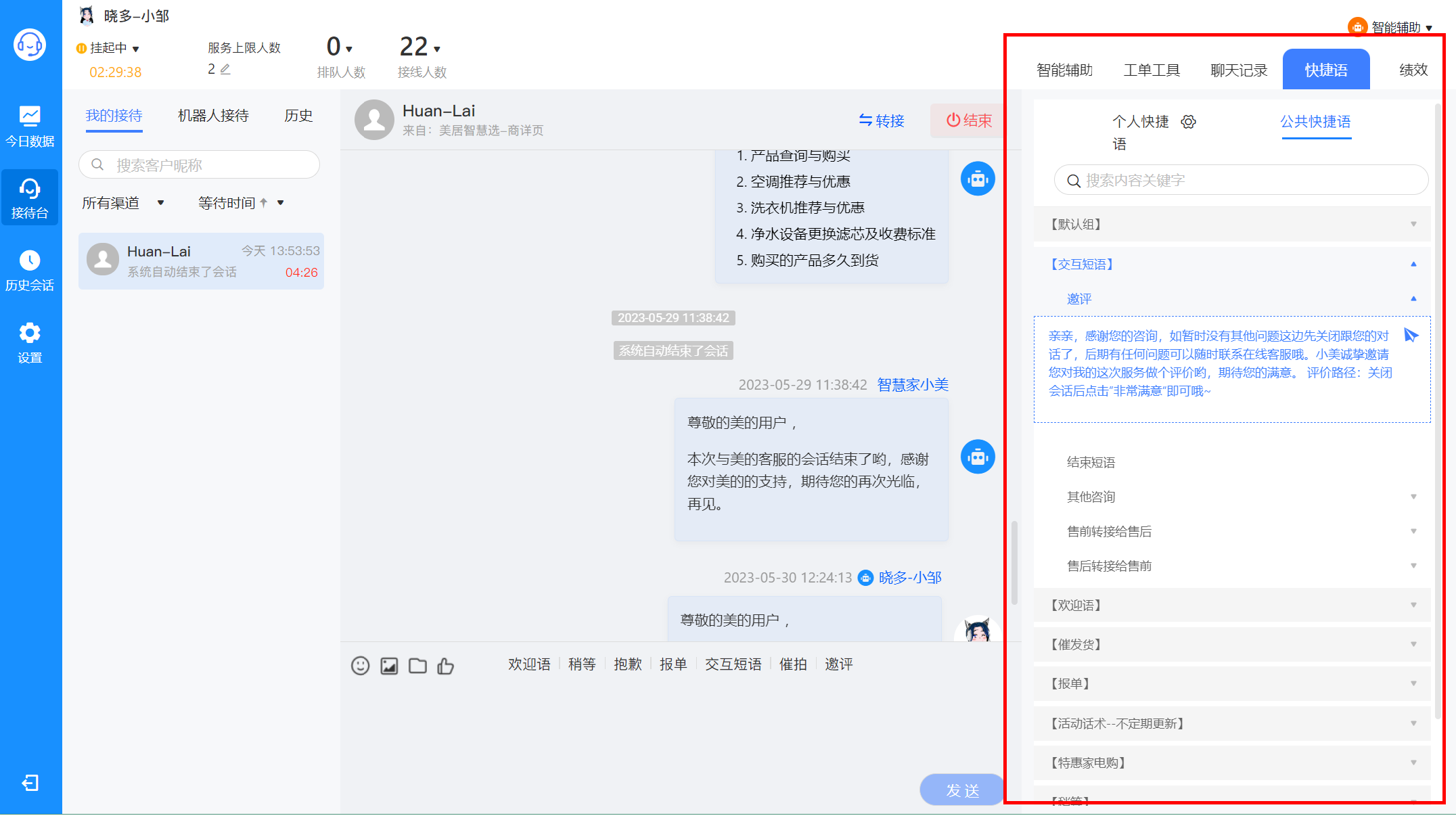Click the 晓多-小邹 profile avatar at top

pyautogui.click(x=87, y=15)
